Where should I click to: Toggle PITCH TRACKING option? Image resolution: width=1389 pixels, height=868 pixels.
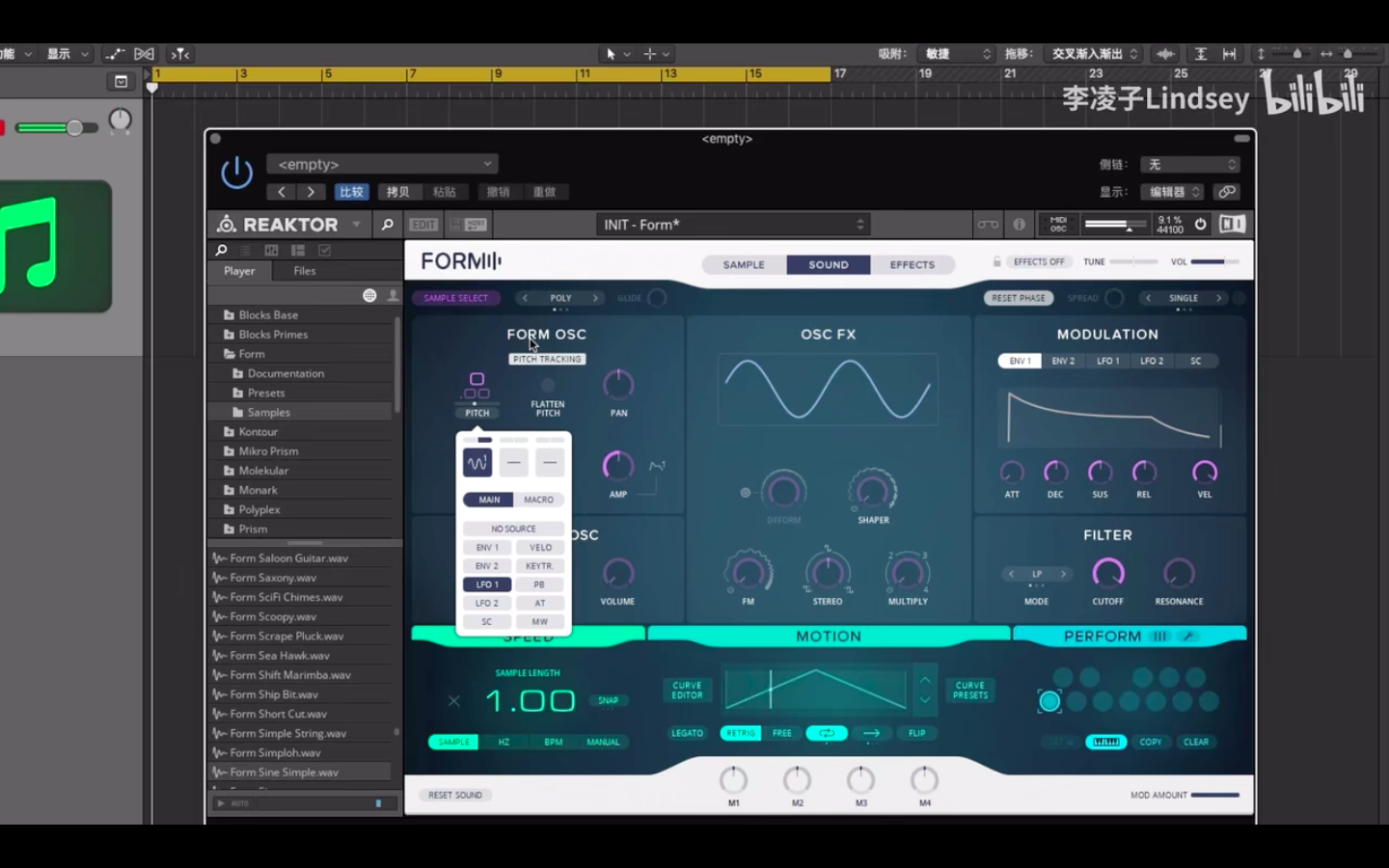[547, 359]
